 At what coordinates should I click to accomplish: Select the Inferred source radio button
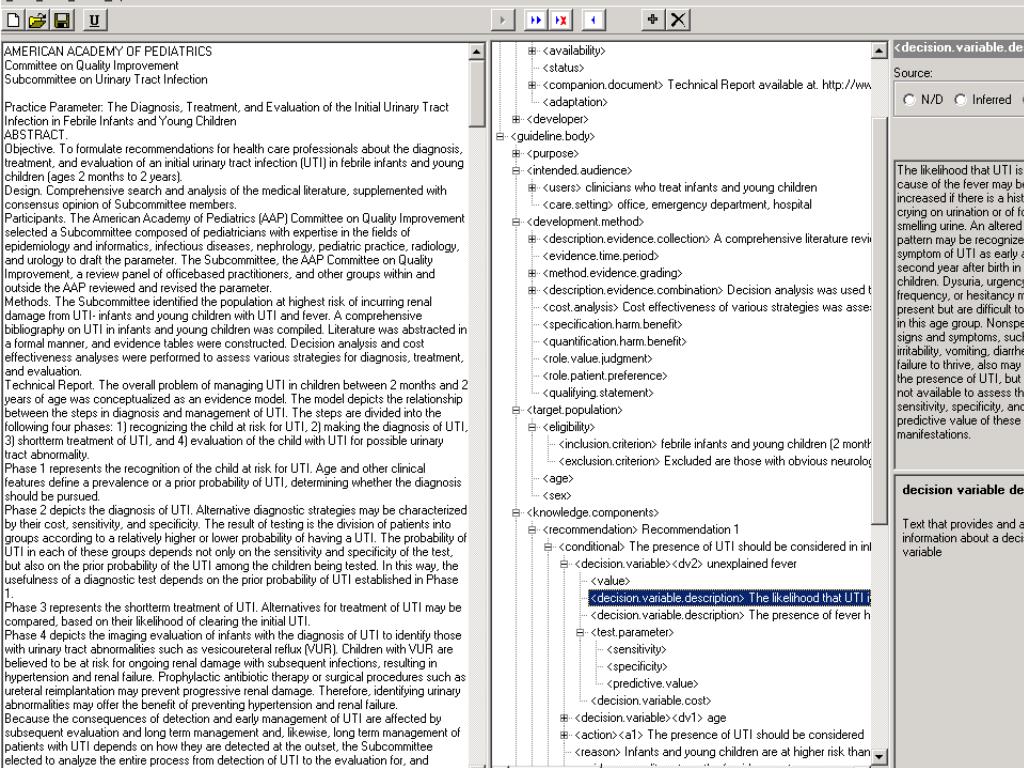tap(960, 100)
